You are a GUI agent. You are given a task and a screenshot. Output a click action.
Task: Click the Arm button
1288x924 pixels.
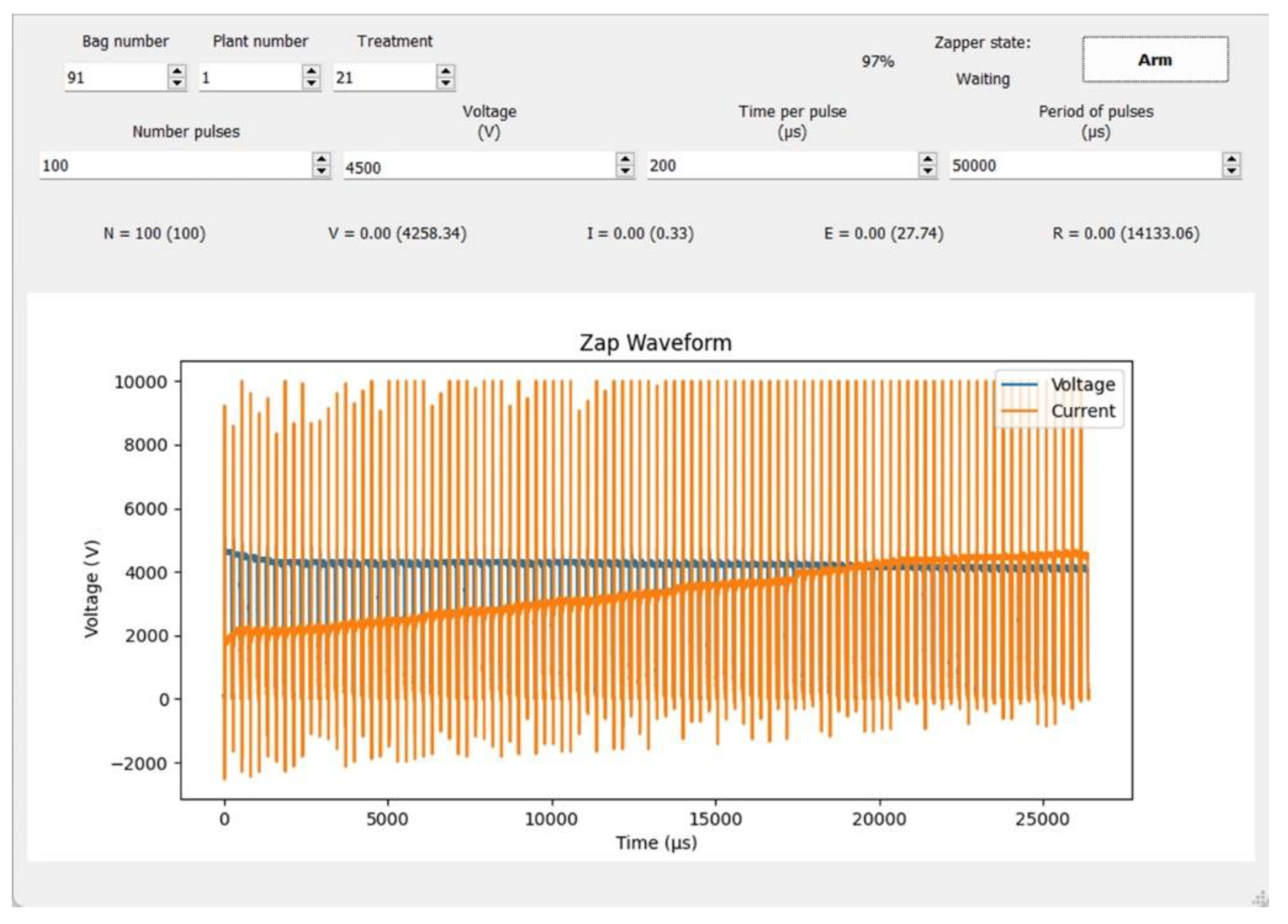tap(1154, 60)
